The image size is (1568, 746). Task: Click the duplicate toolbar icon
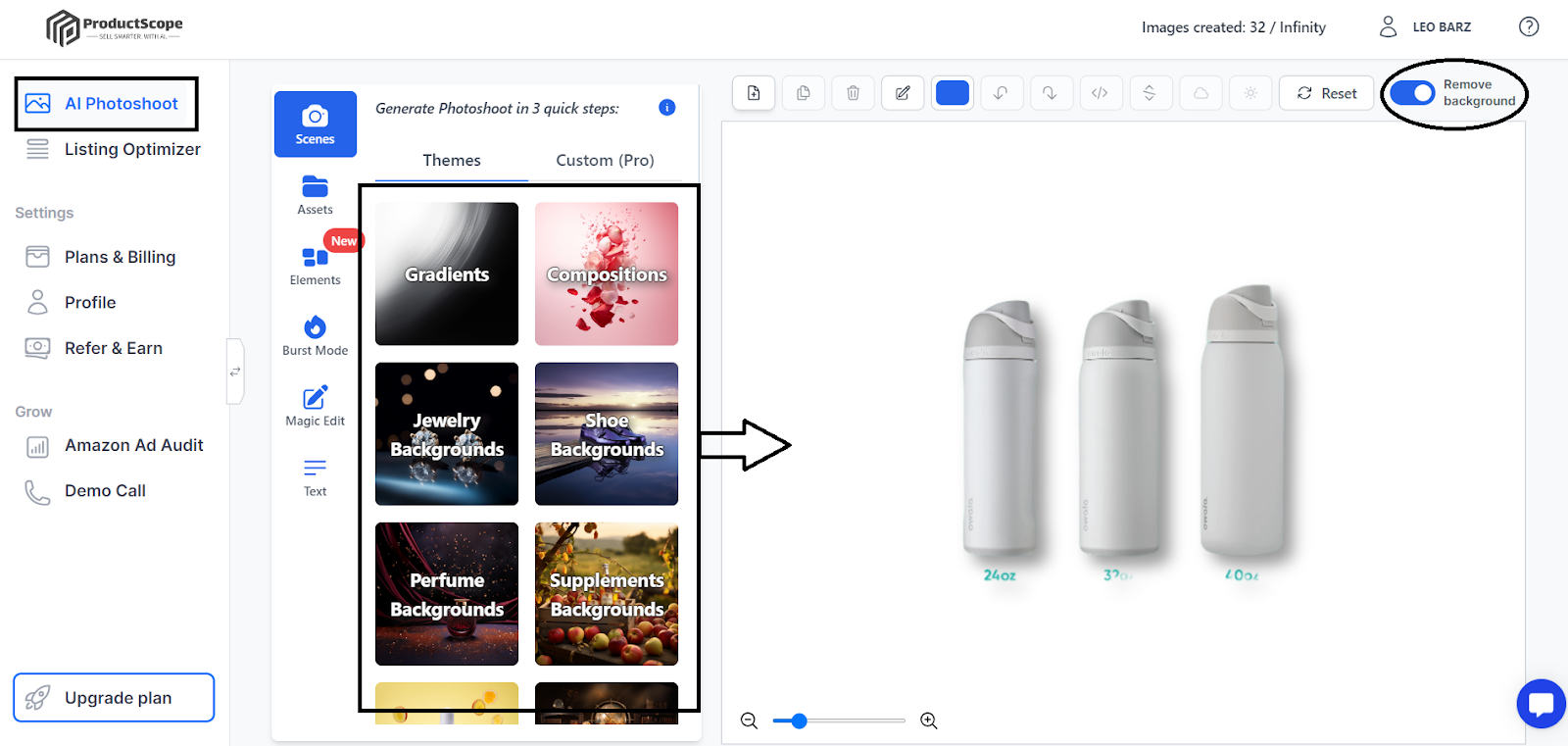pos(804,93)
